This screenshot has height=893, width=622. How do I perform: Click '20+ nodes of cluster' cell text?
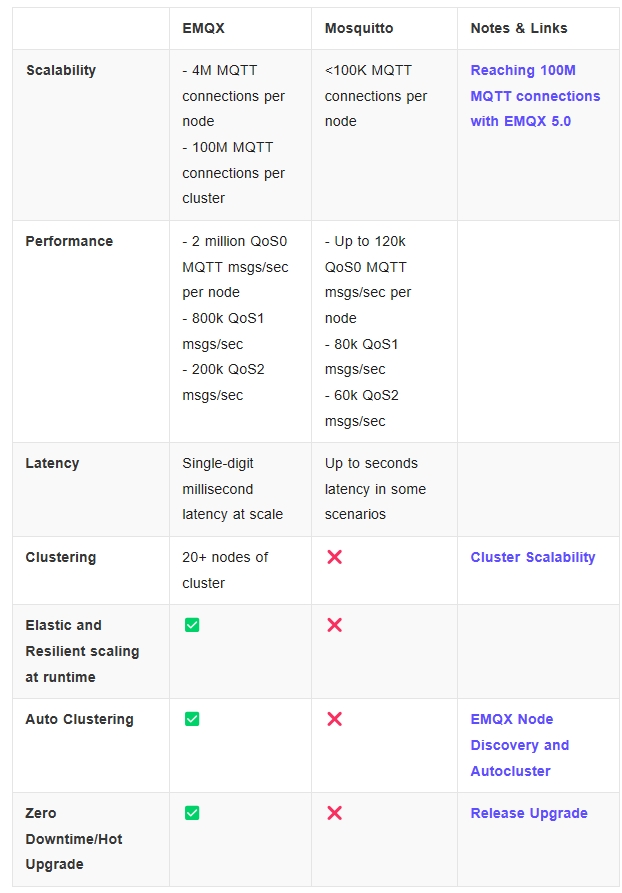click(x=225, y=570)
